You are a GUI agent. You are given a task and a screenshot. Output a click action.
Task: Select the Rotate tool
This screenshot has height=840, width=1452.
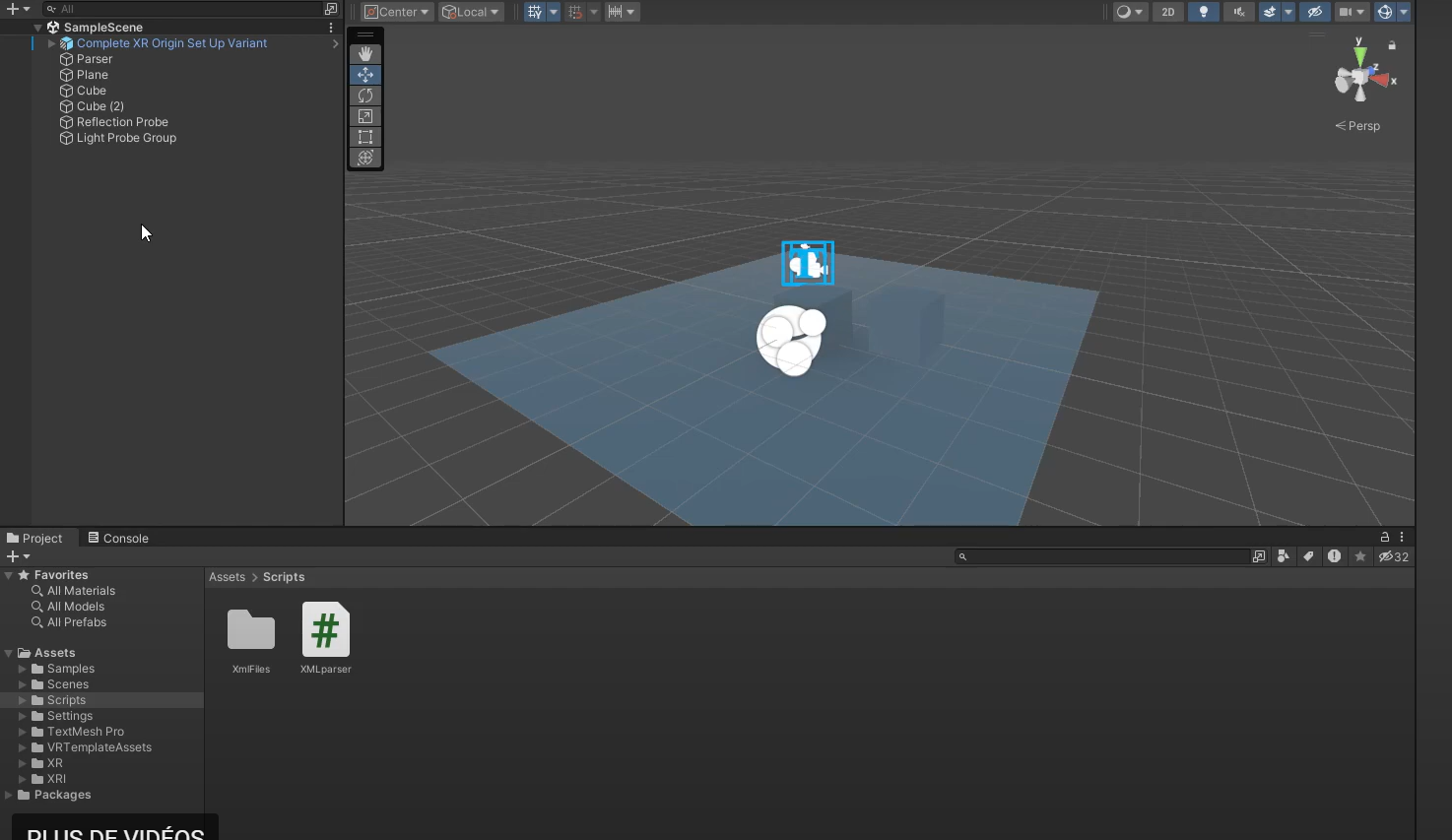(365, 96)
